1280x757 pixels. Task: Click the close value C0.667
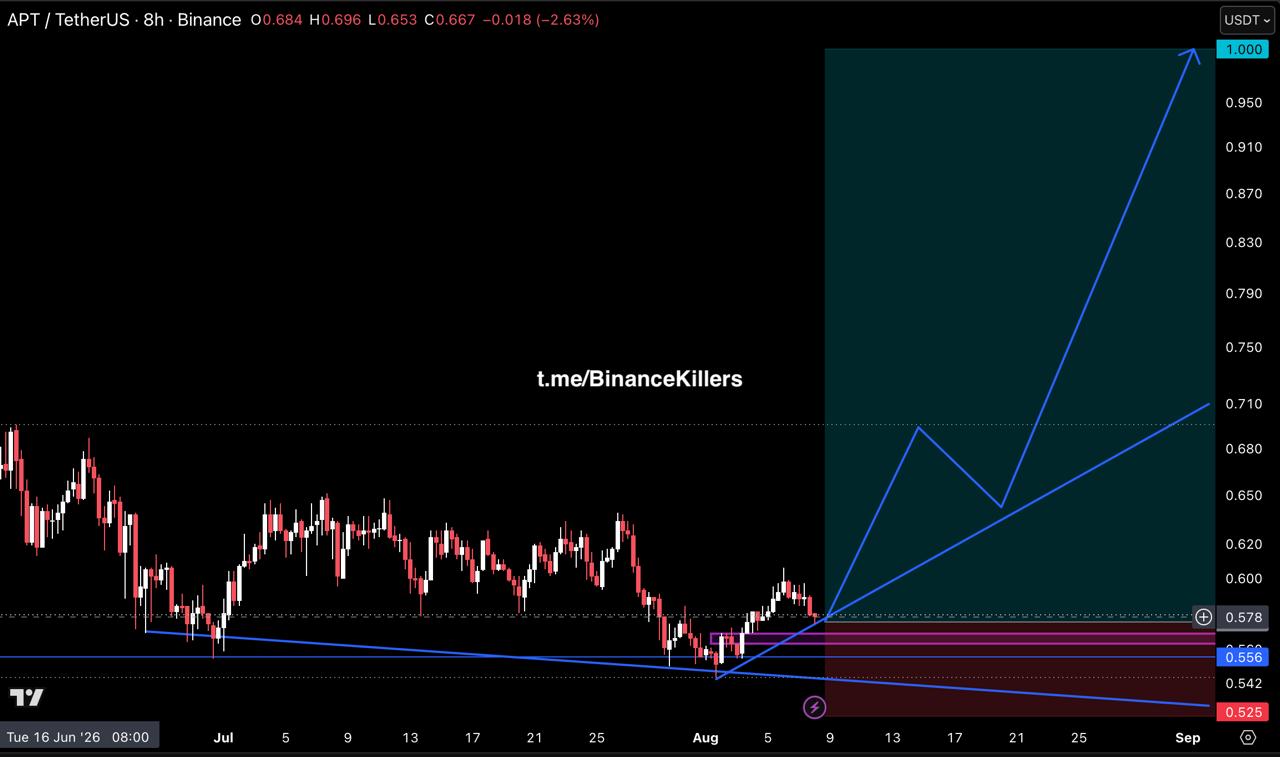click(x=449, y=20)
